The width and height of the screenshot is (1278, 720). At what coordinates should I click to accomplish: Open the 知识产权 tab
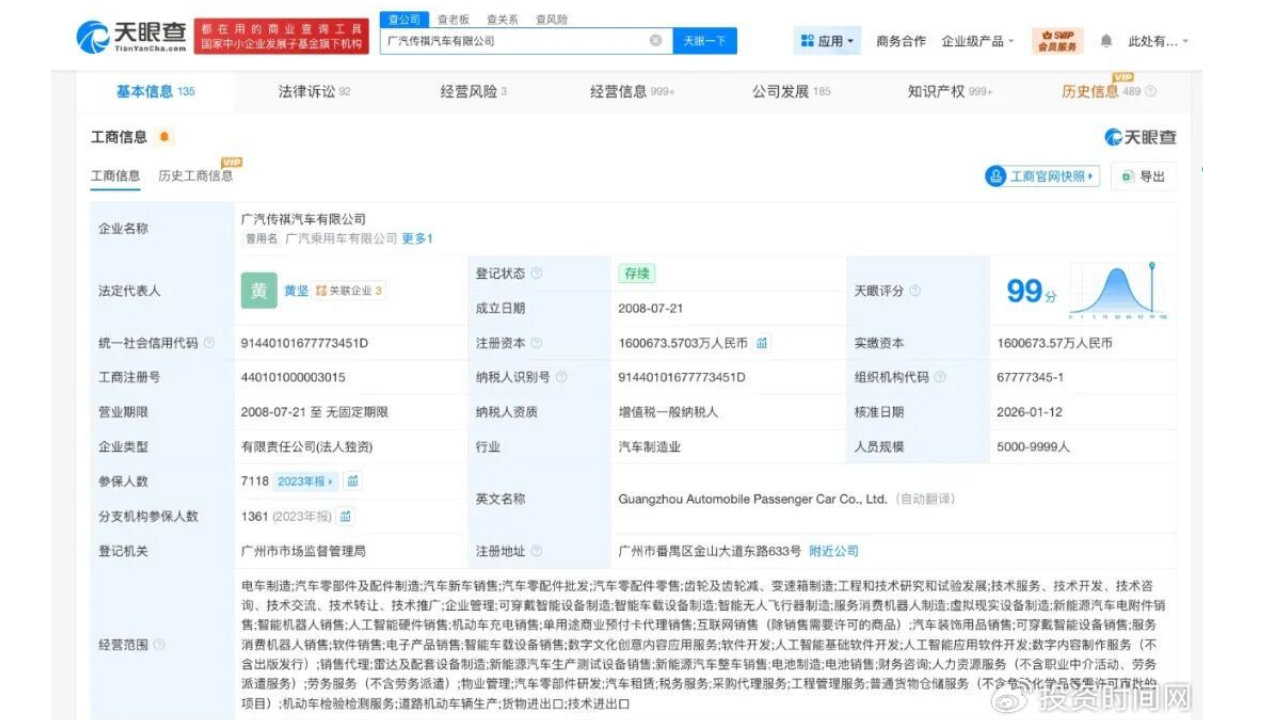(937, 90)
